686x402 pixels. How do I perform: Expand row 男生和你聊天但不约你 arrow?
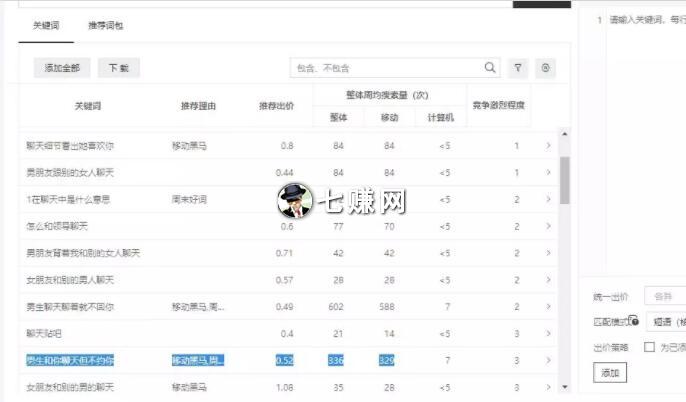[x=549, y=360]
